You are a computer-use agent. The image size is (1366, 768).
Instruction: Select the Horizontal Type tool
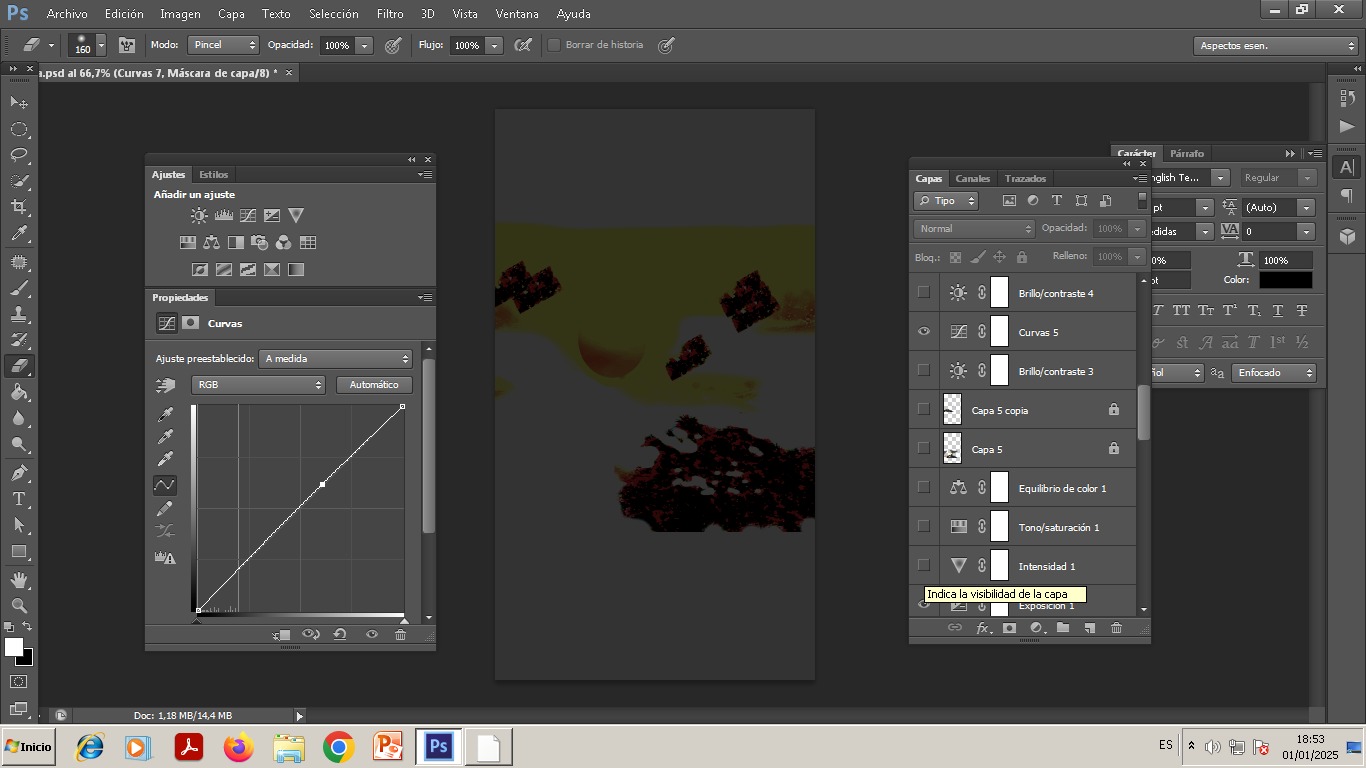19,499
